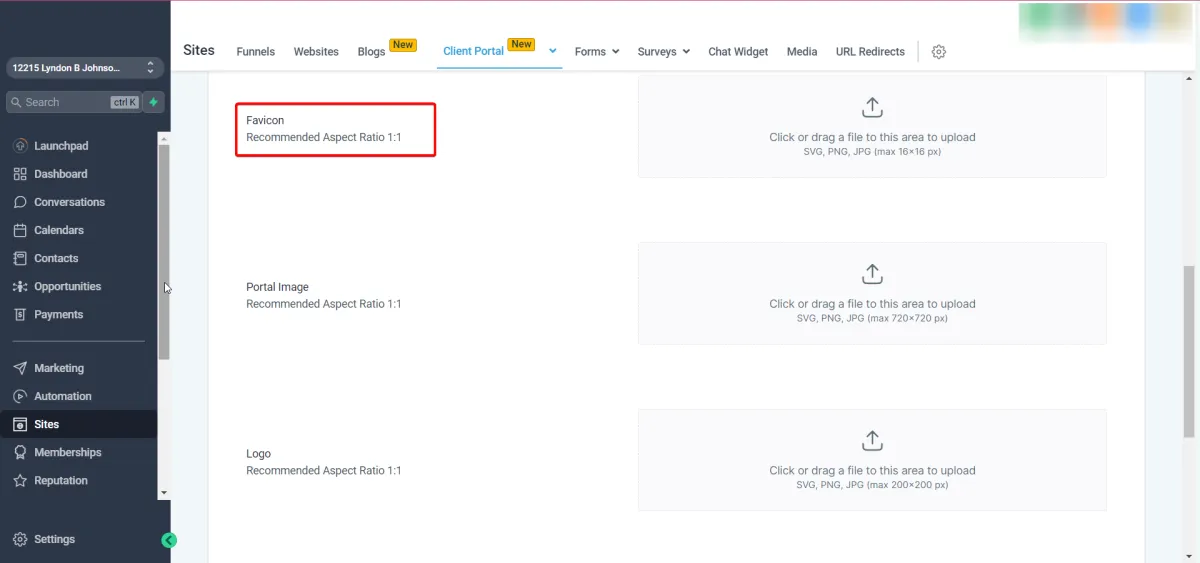1200x563 pixels.
Task: Click the Favicon file upload area text
Action: (x=872, y=137)
